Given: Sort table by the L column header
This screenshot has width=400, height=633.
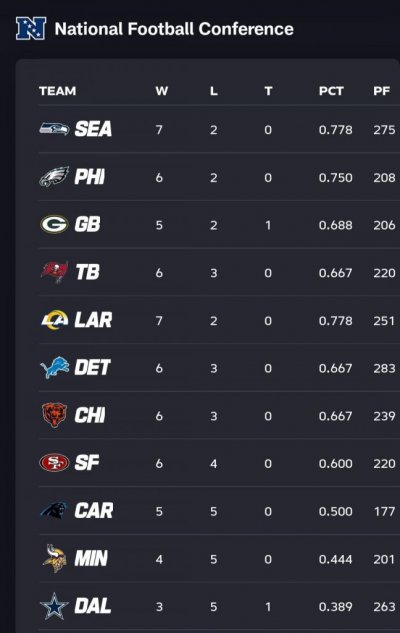Looking at the screenshot, I should point(214,91).
